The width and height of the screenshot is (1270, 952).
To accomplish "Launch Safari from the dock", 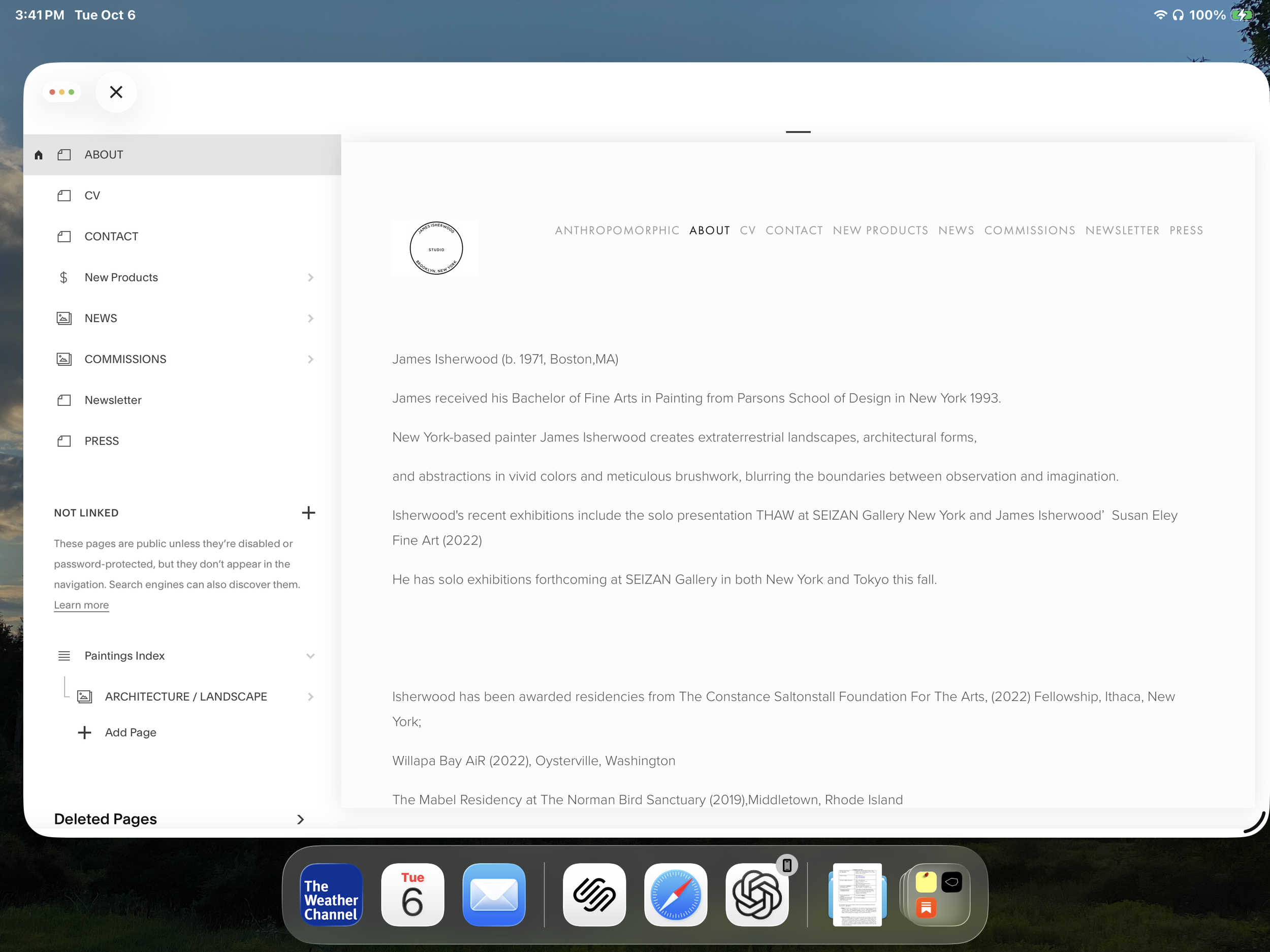I will (676, 895).
